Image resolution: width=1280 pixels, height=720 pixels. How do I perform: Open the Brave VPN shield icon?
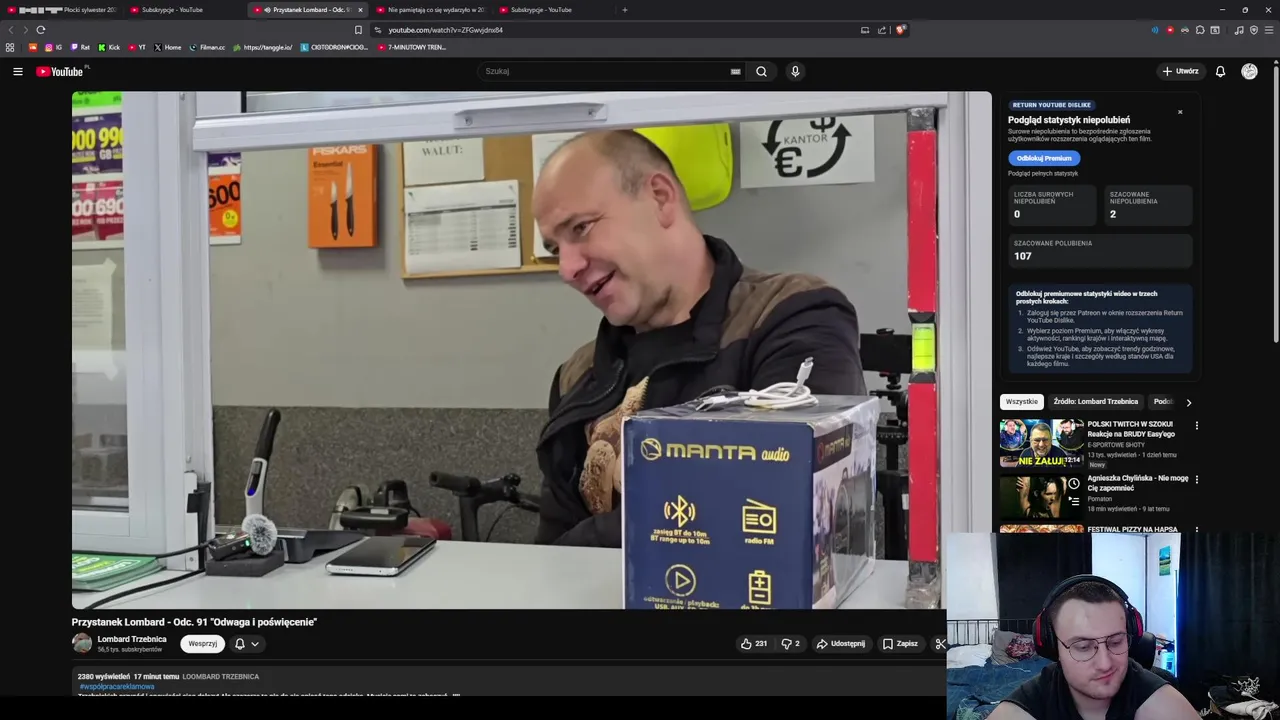pos(1254,30)
